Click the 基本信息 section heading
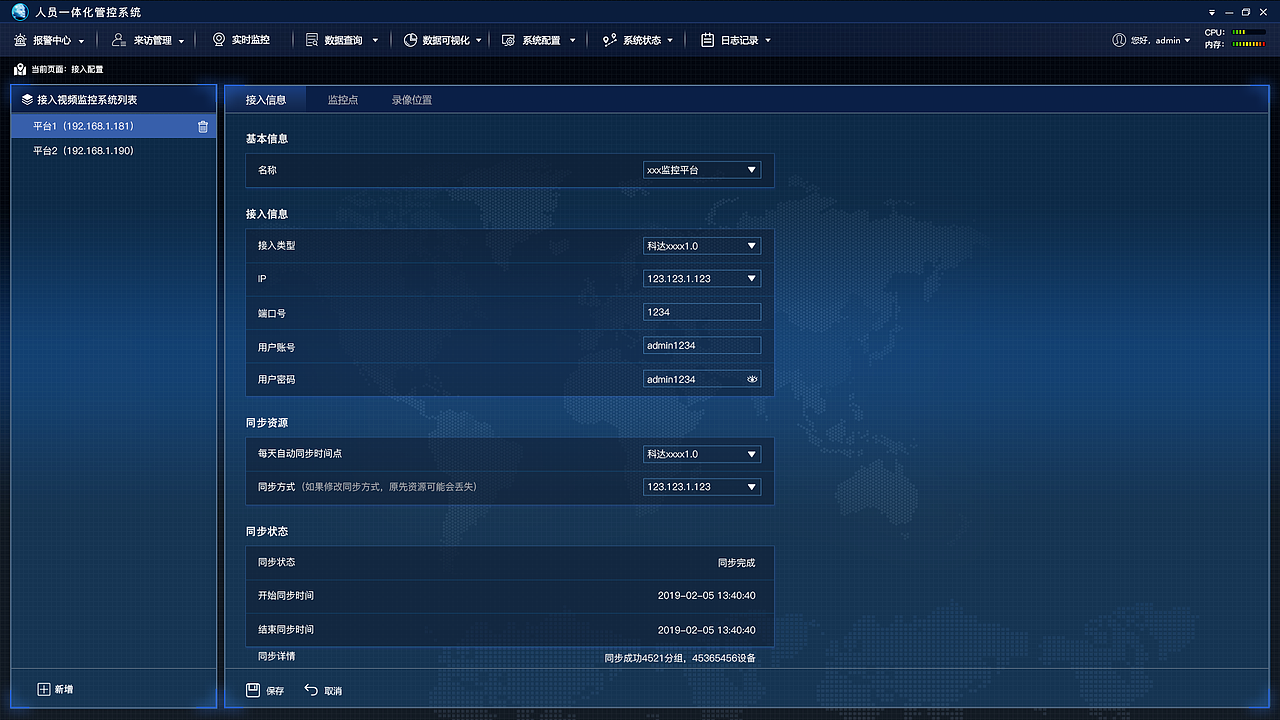 tap(267, 138)
